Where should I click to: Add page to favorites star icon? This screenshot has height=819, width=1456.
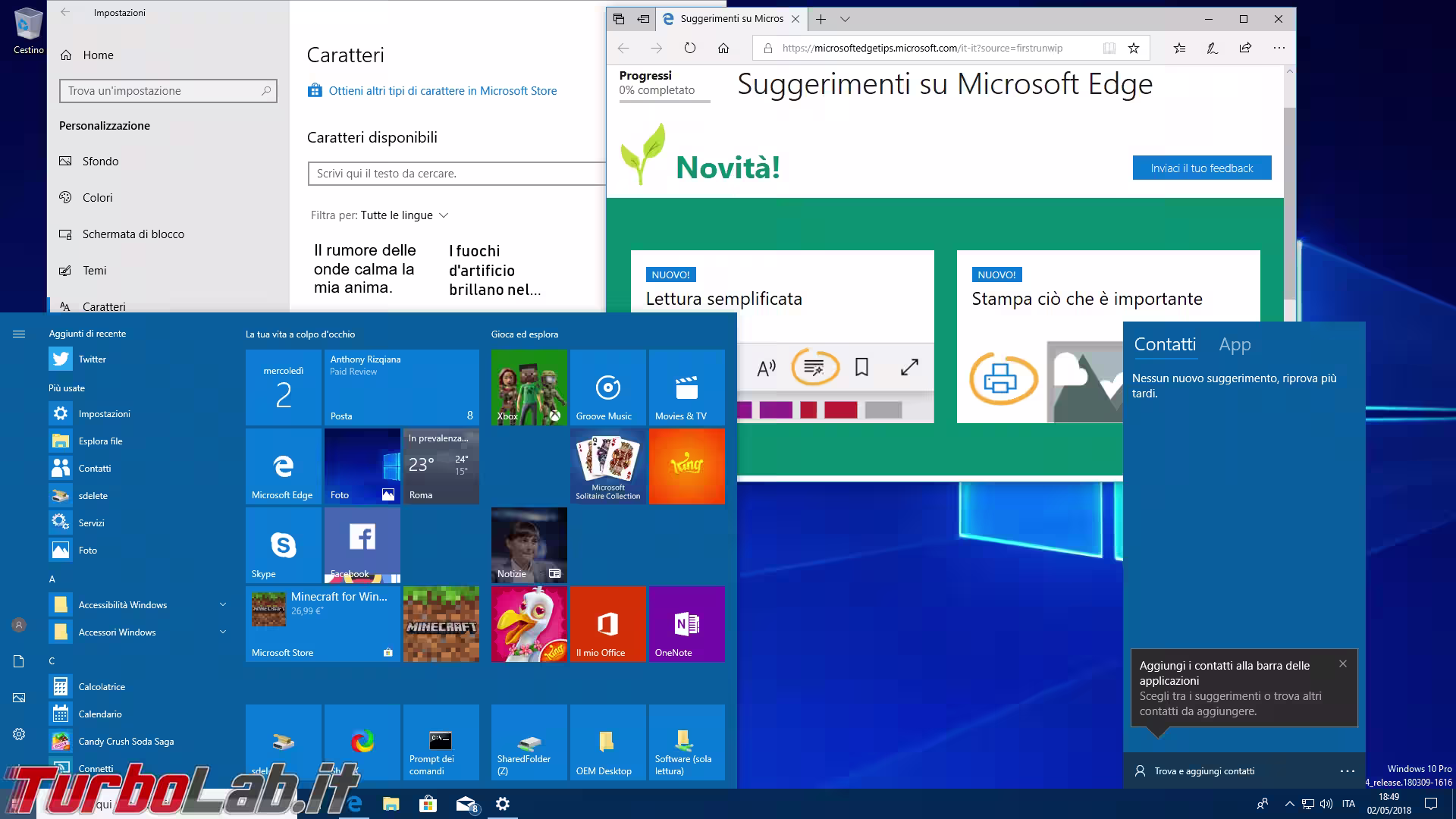tap(1133, 48)
